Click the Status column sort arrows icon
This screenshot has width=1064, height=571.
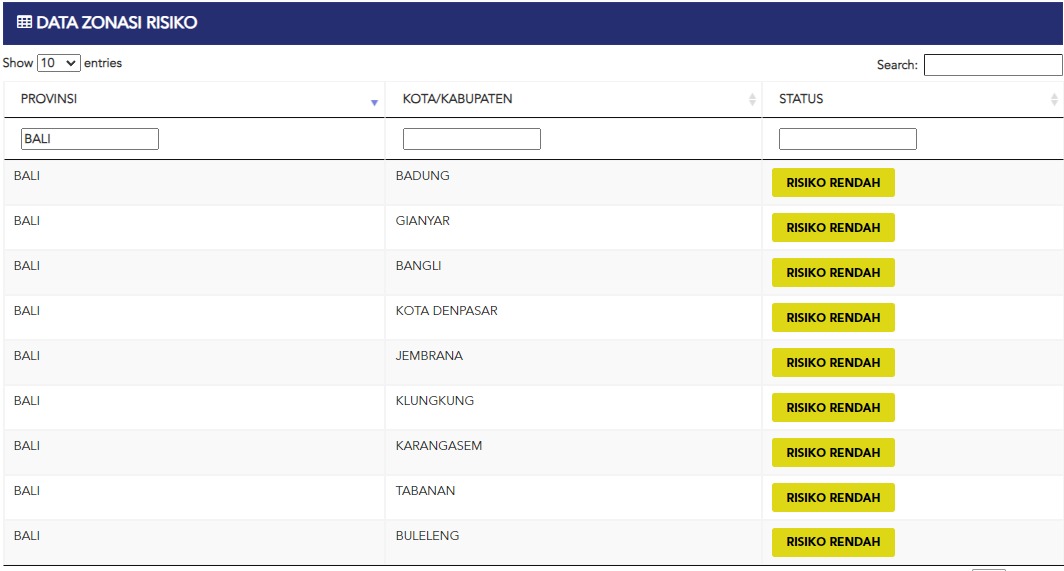click(1054, 100)
